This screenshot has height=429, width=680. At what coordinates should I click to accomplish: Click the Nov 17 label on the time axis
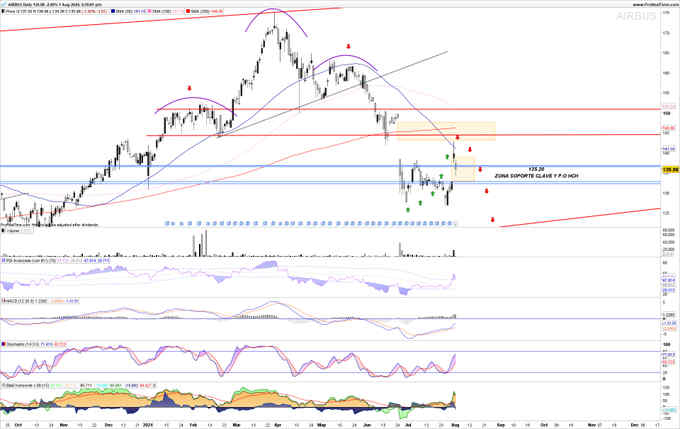click(x=594, y=425)
